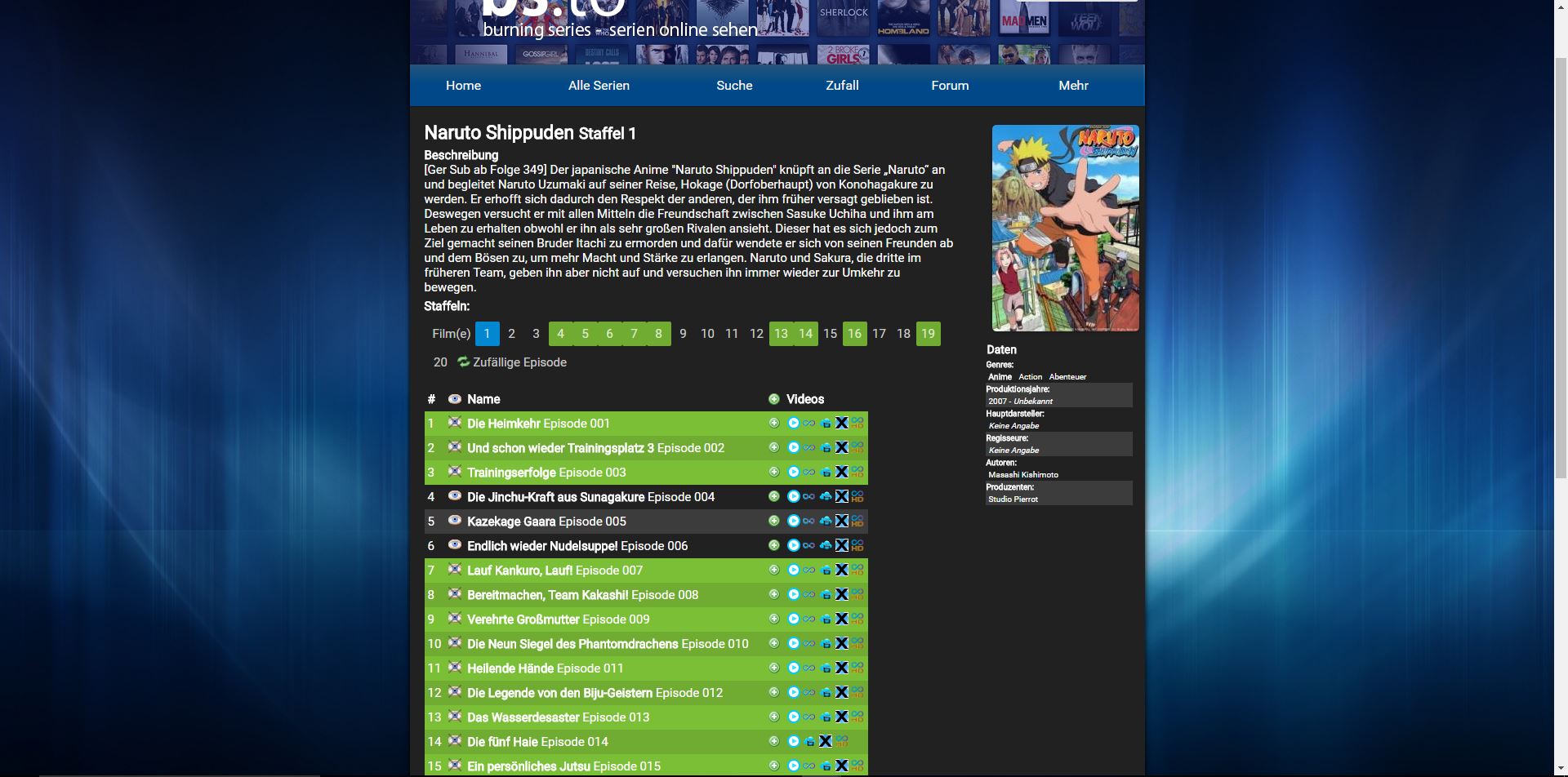Open the black X host for Heilende Hände
The width and height of the screenshot is (1568, 777).
pyautogui.click(x=841, y=668)
